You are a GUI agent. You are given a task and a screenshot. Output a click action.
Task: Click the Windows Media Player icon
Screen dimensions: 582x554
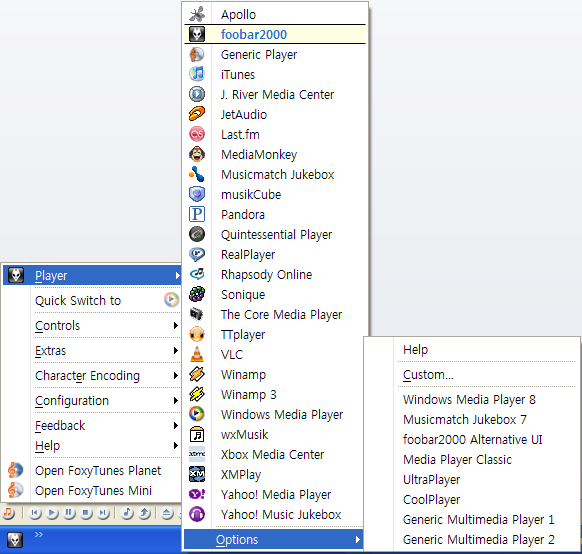click(x=197, y=414)
